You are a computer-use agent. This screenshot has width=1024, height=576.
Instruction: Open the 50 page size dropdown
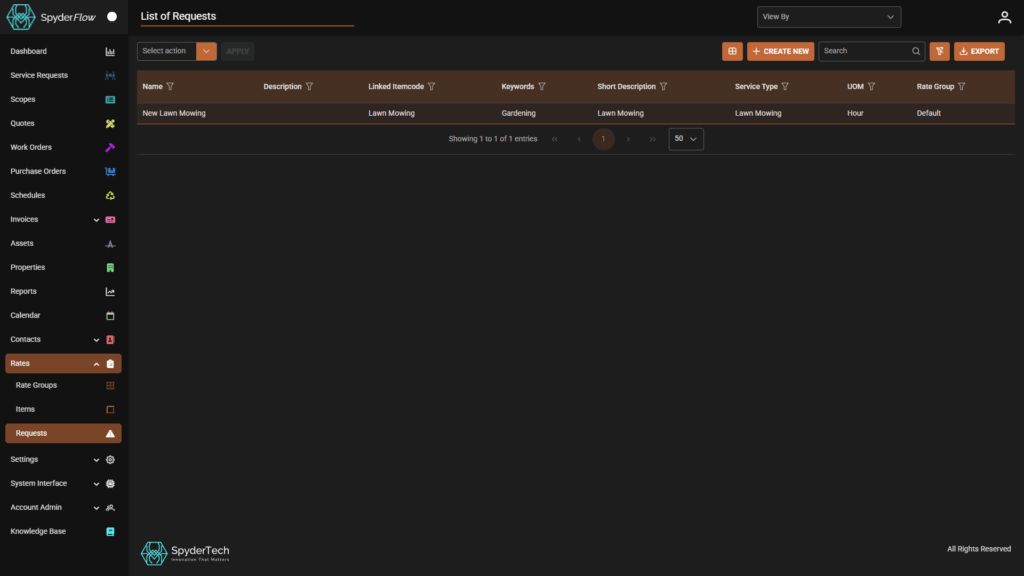pyautogui.click(x=686, y=138)
